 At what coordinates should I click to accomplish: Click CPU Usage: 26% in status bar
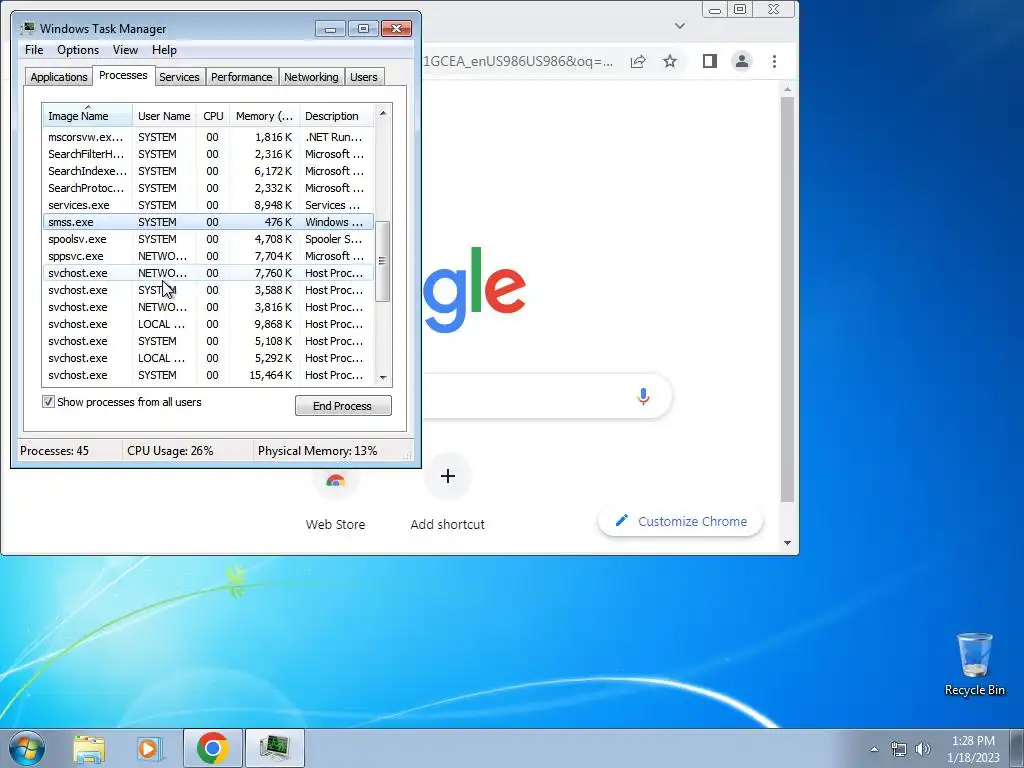pyautogui.click(x=170, y=451)
